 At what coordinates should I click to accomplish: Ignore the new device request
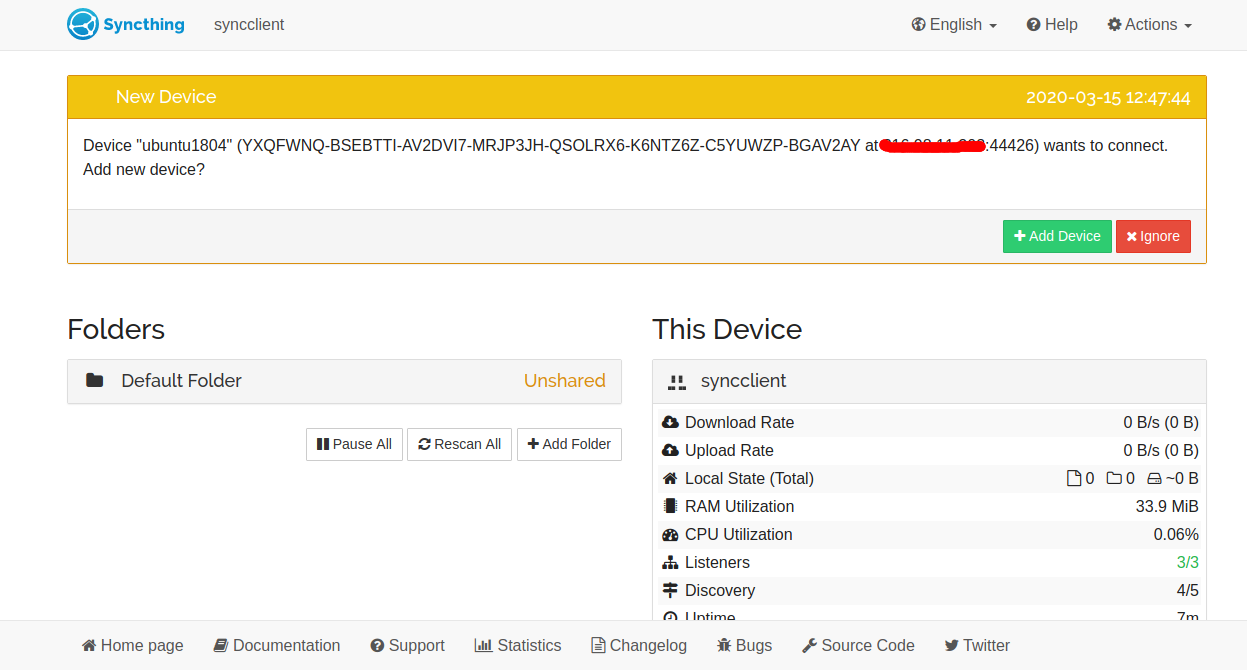pos(1153,236)
